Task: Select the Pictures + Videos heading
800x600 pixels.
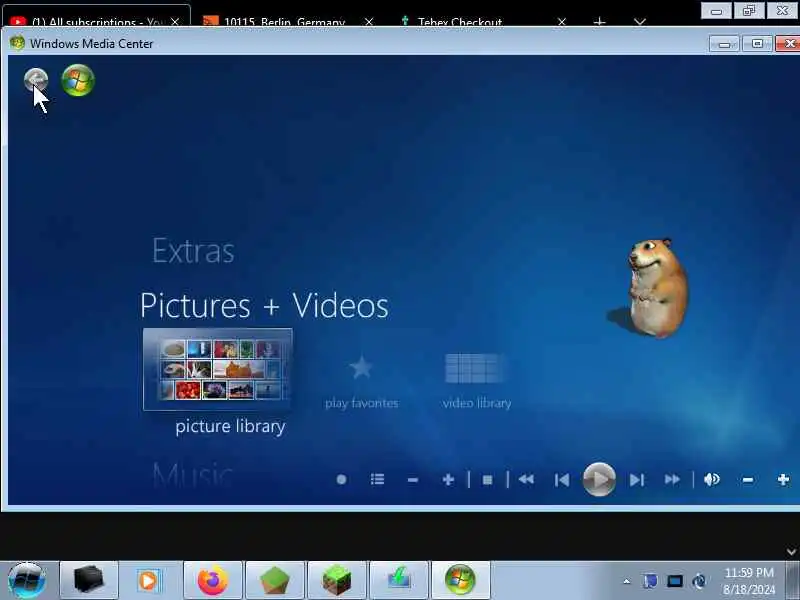Action: (264, 306)
